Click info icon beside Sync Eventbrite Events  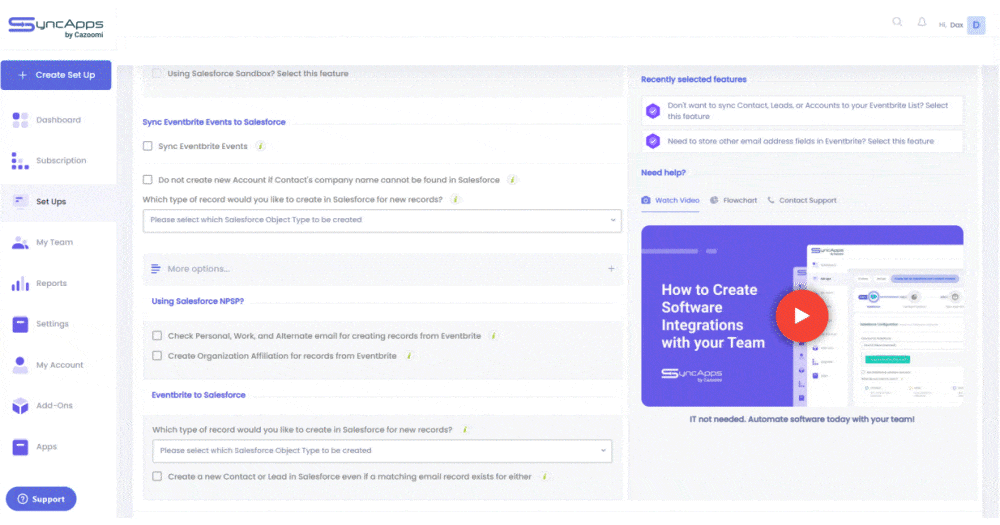coord(260,146)
